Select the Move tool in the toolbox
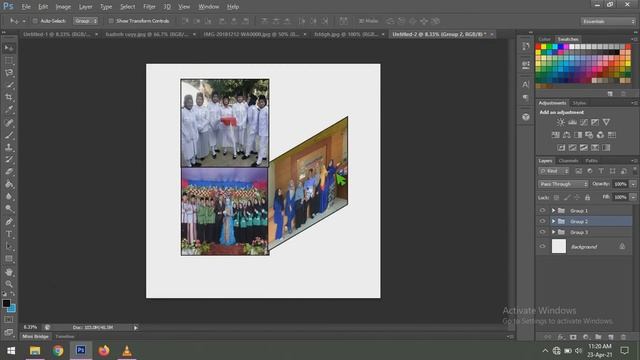Screen dimensions: 640x360 coord(9,48)
